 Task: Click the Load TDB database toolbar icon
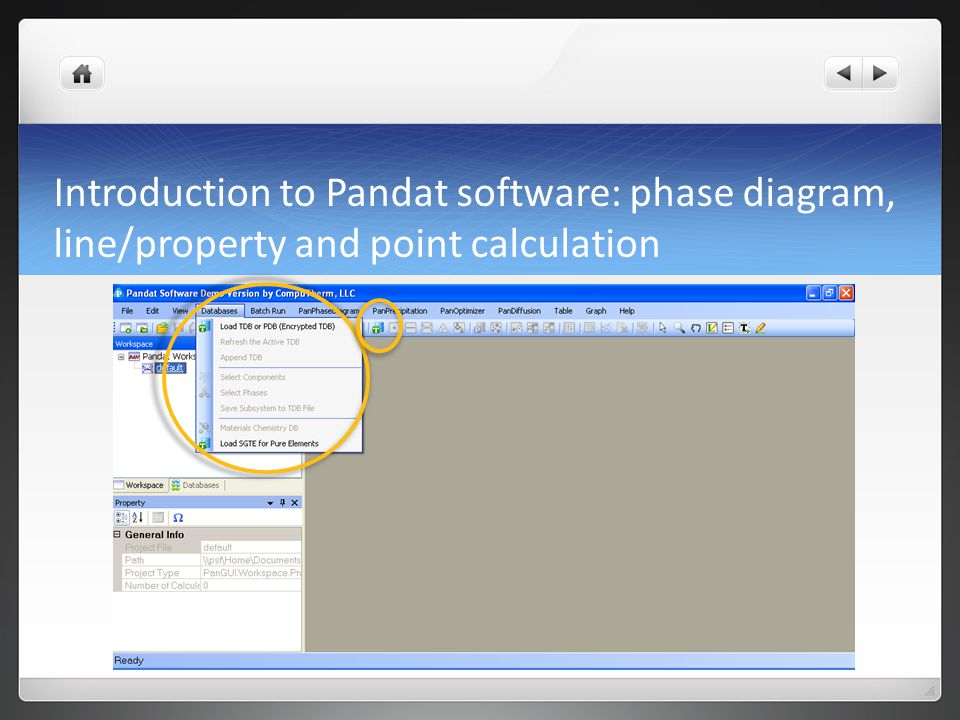377,328
